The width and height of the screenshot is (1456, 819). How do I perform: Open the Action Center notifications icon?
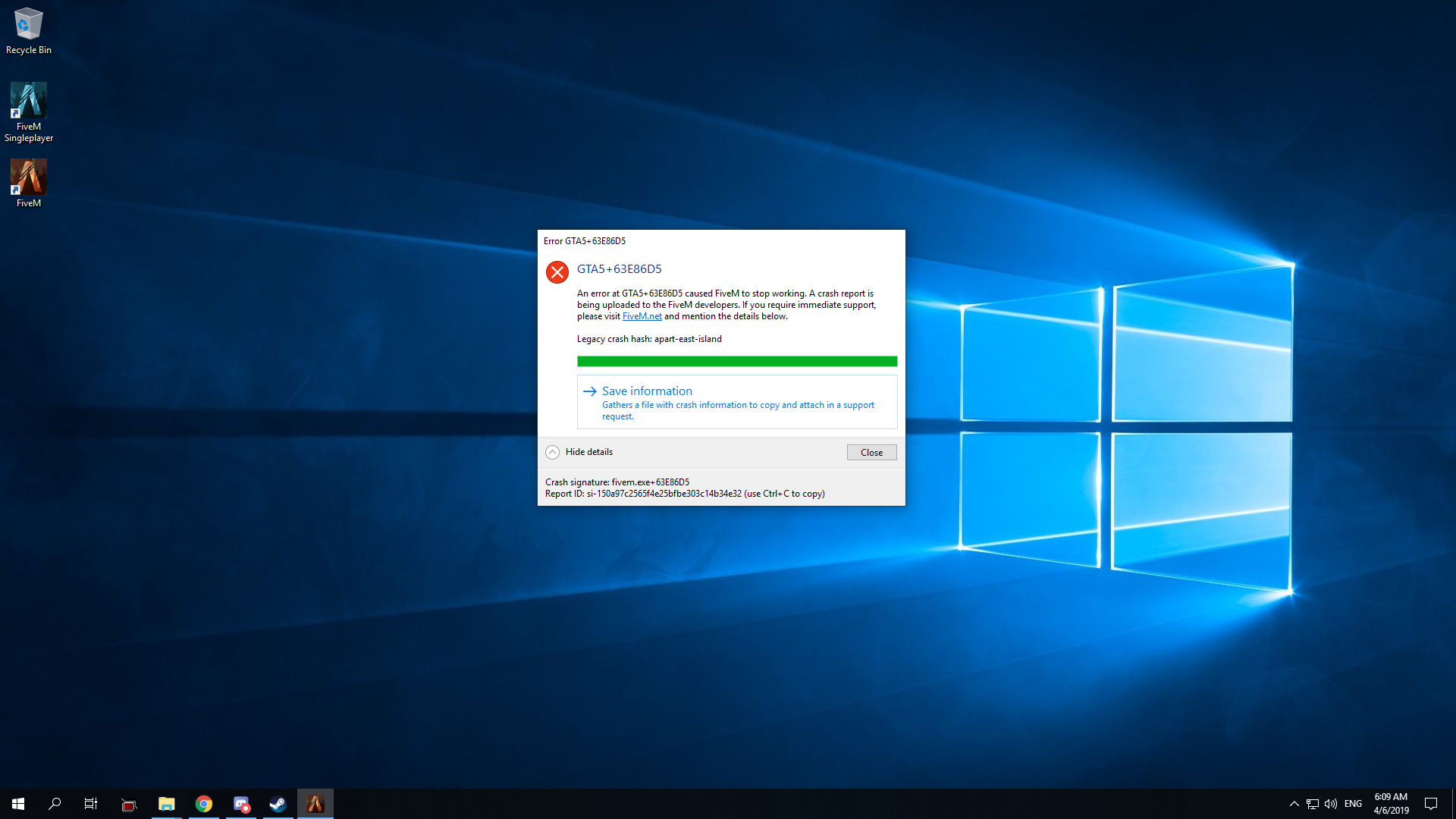[x=1430, y=804]
